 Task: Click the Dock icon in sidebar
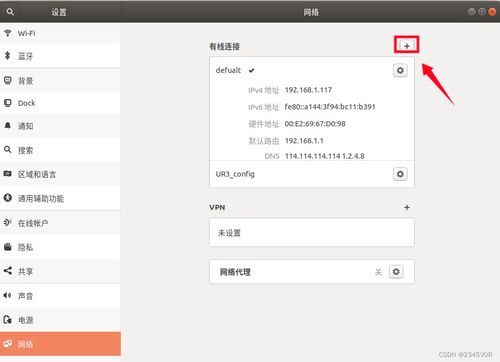click(7, 103)
